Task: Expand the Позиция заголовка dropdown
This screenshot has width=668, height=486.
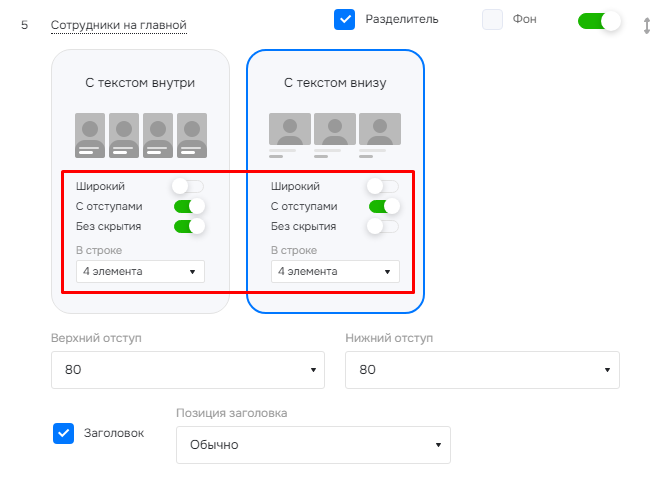Action: (313, 445)
